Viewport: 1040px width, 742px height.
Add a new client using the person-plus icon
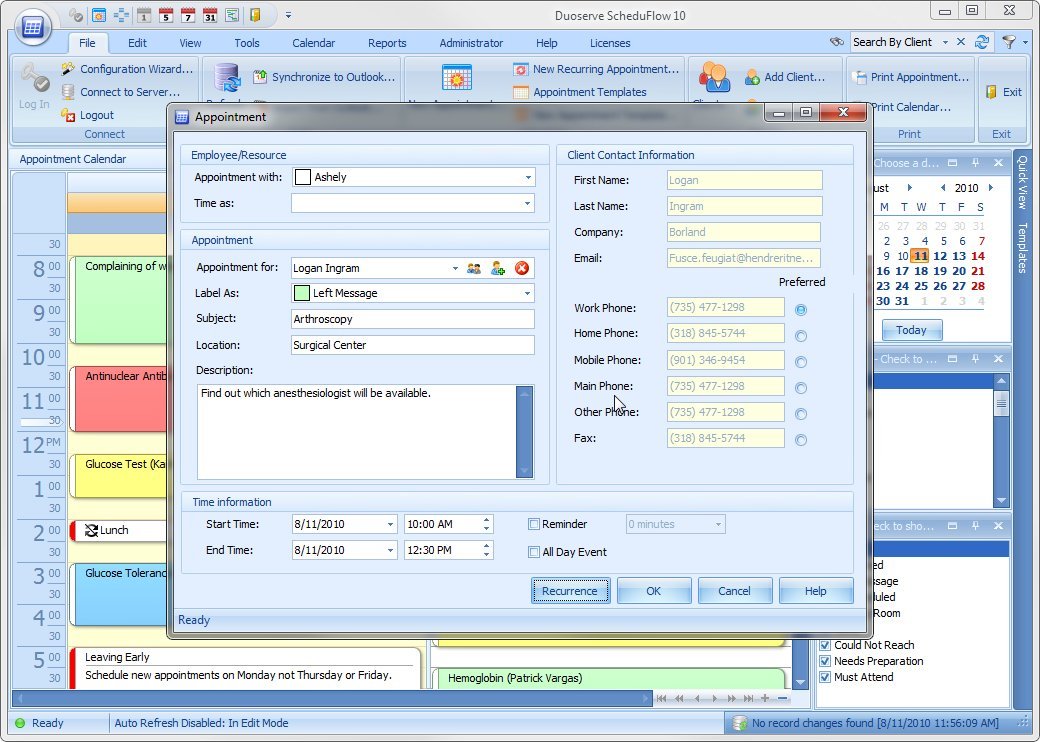tap(496, 268)
